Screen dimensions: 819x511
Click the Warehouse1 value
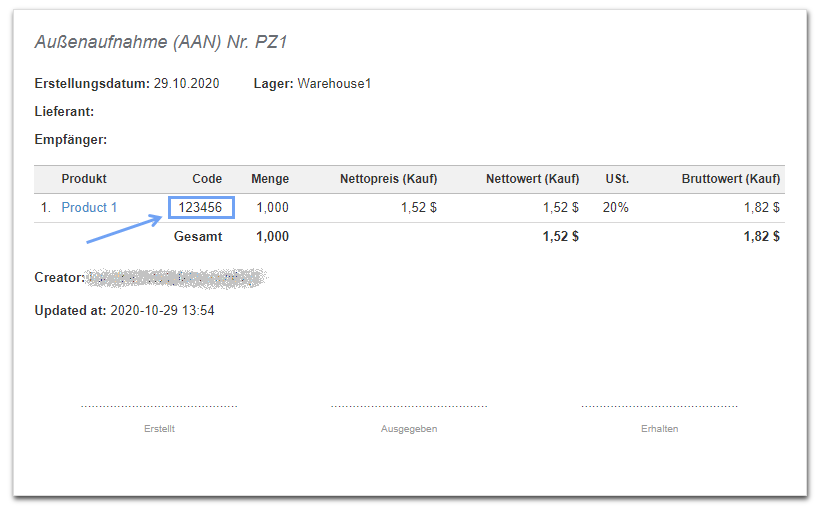tap(334, 84)
